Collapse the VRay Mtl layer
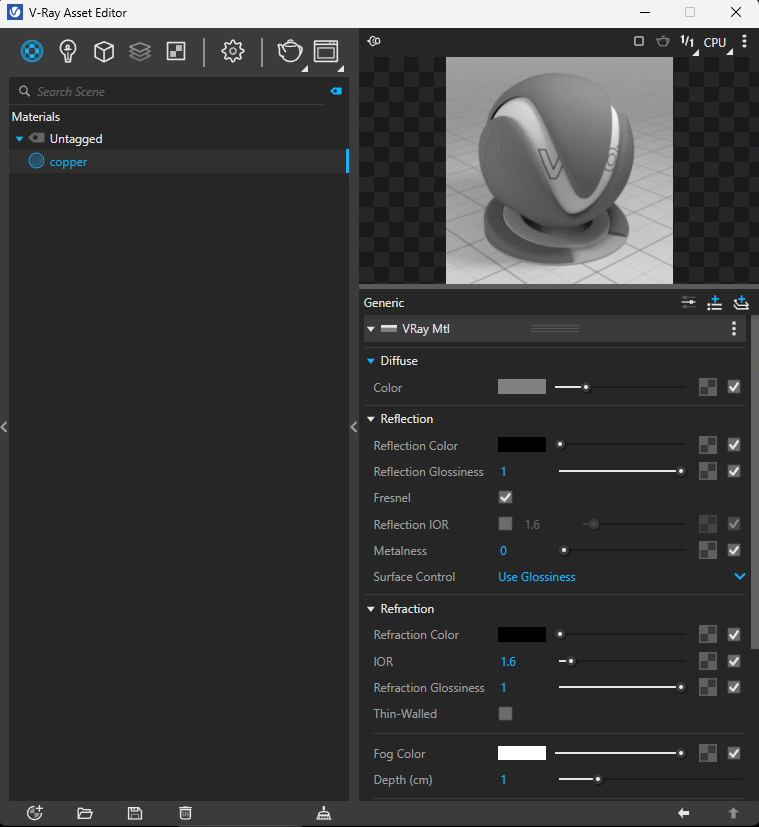The width and height of the screenshot is (759, 827). pyautogui.click(x=371, y=329)
